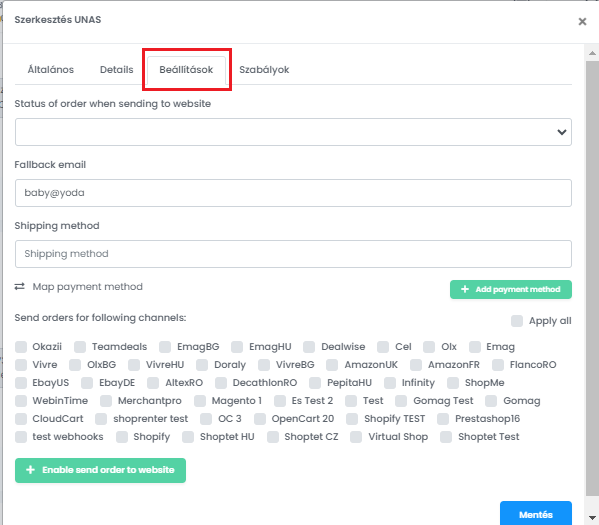The image size is (599, 525).
Task: Open the Szabályok tab
Action: 264,70
